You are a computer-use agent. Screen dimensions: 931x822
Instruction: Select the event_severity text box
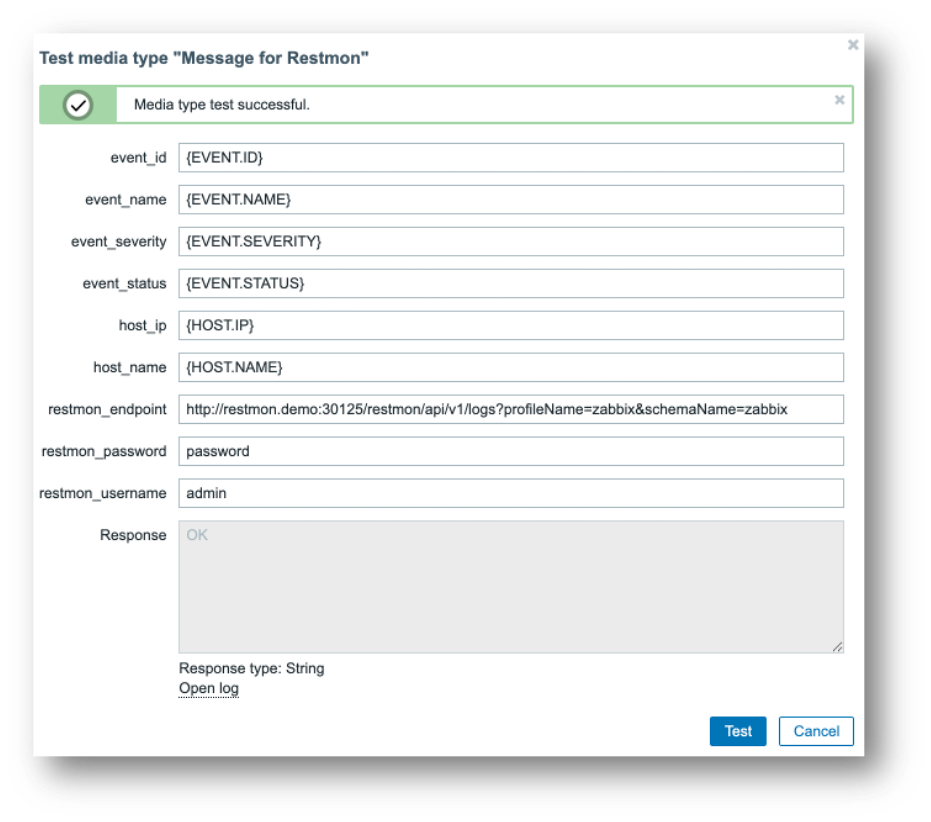510,242
